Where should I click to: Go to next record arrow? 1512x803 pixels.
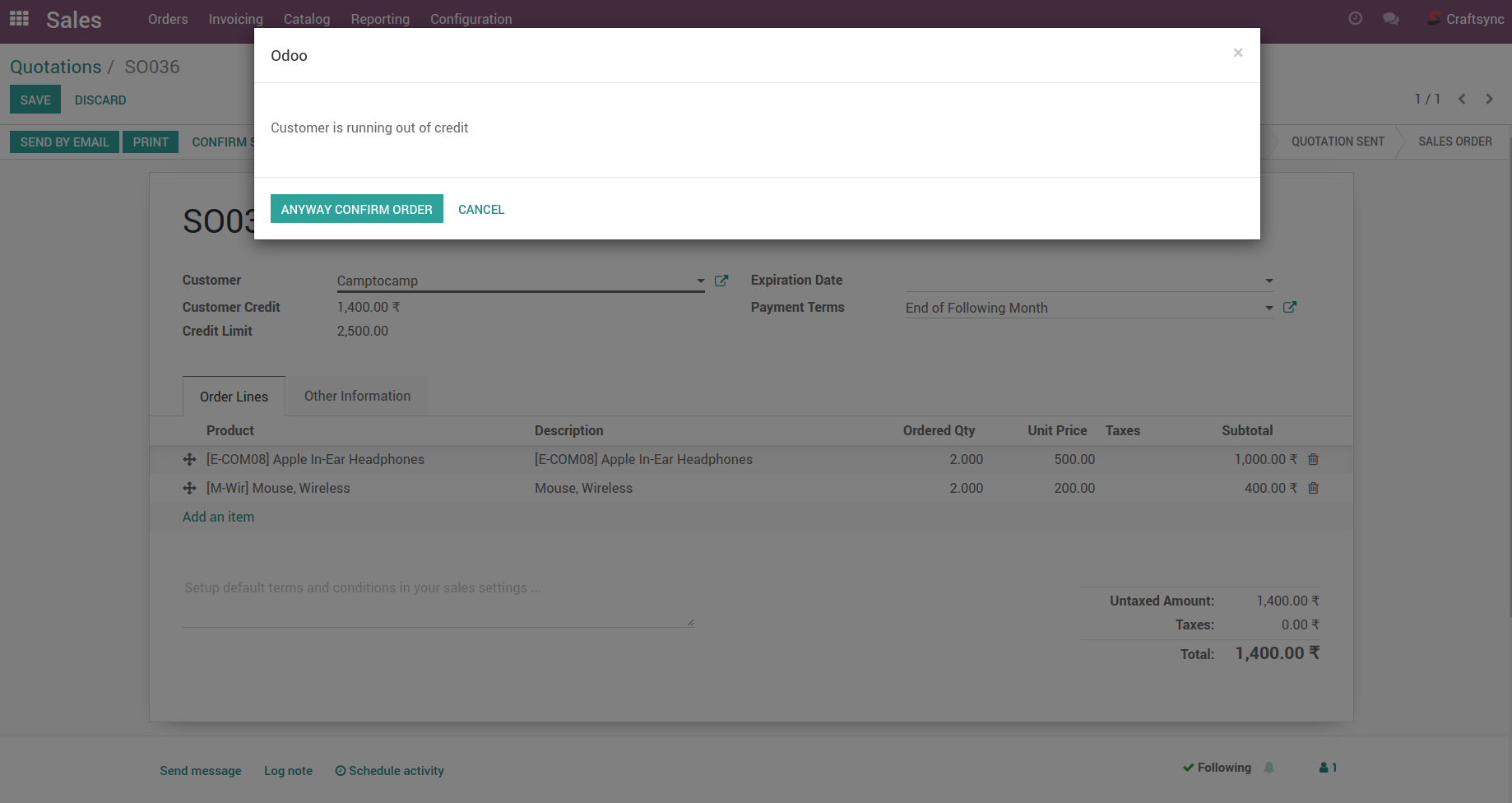click(1489, 99)
